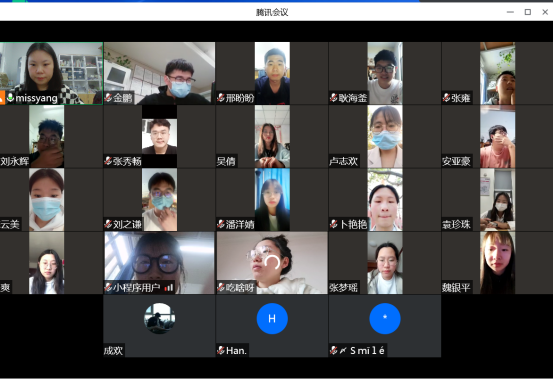Screen dimensions: 554x380
Task: Select the video tile of 卢志欢
Action: [385, 136]
